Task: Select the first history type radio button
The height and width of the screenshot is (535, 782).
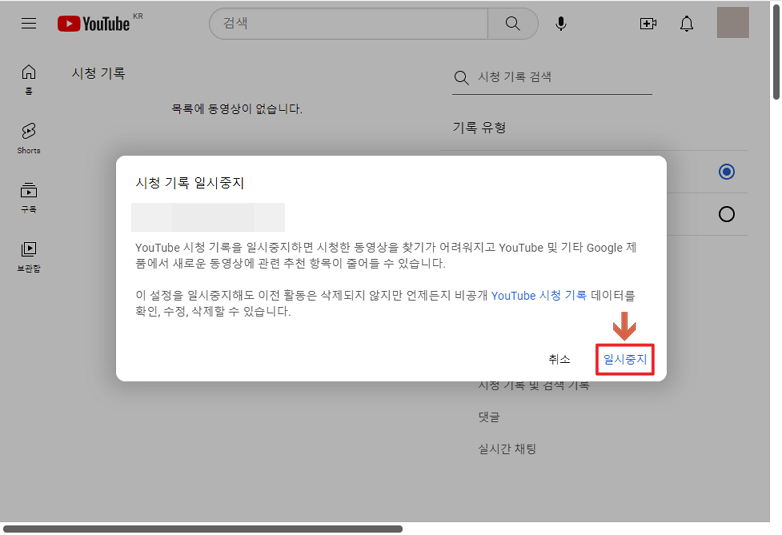Action: tap(727, 172)
